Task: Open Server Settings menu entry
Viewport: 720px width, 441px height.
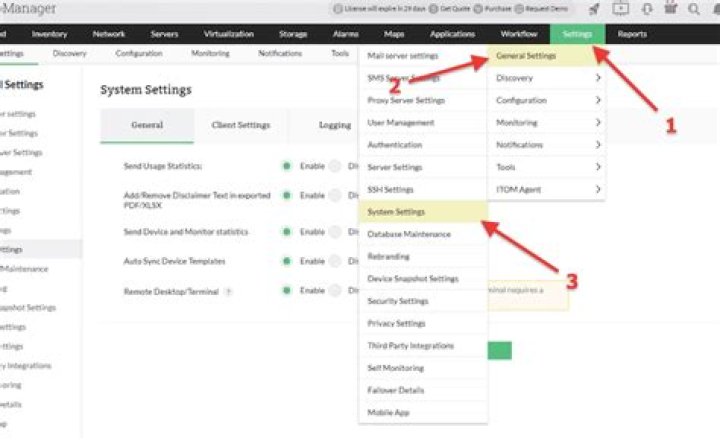Action: point(422,167)
